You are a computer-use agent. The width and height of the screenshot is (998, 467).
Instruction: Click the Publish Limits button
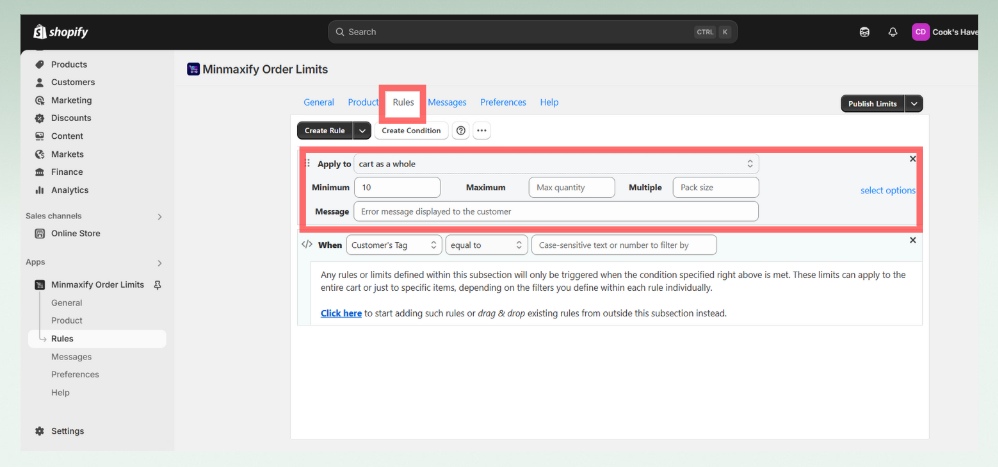click(x=873, y=104)
